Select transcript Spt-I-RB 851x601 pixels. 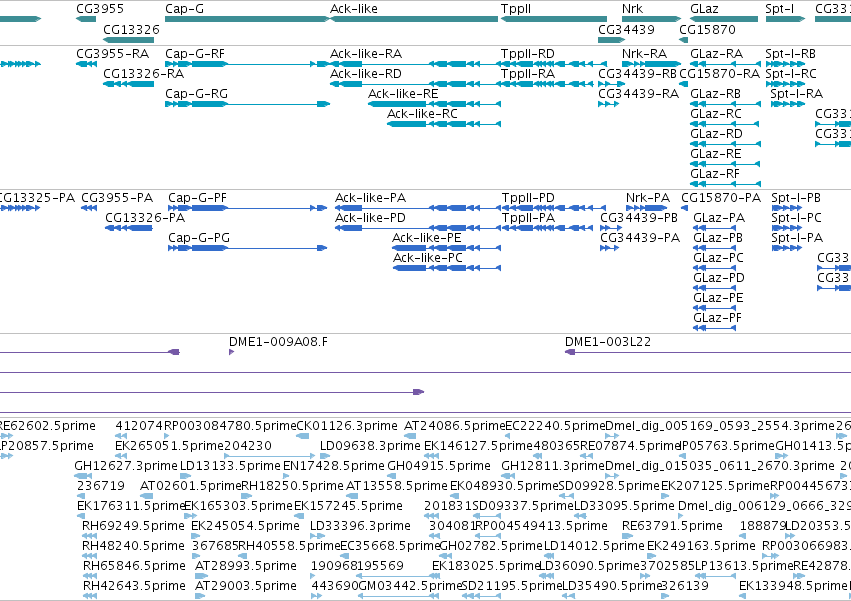785,64
